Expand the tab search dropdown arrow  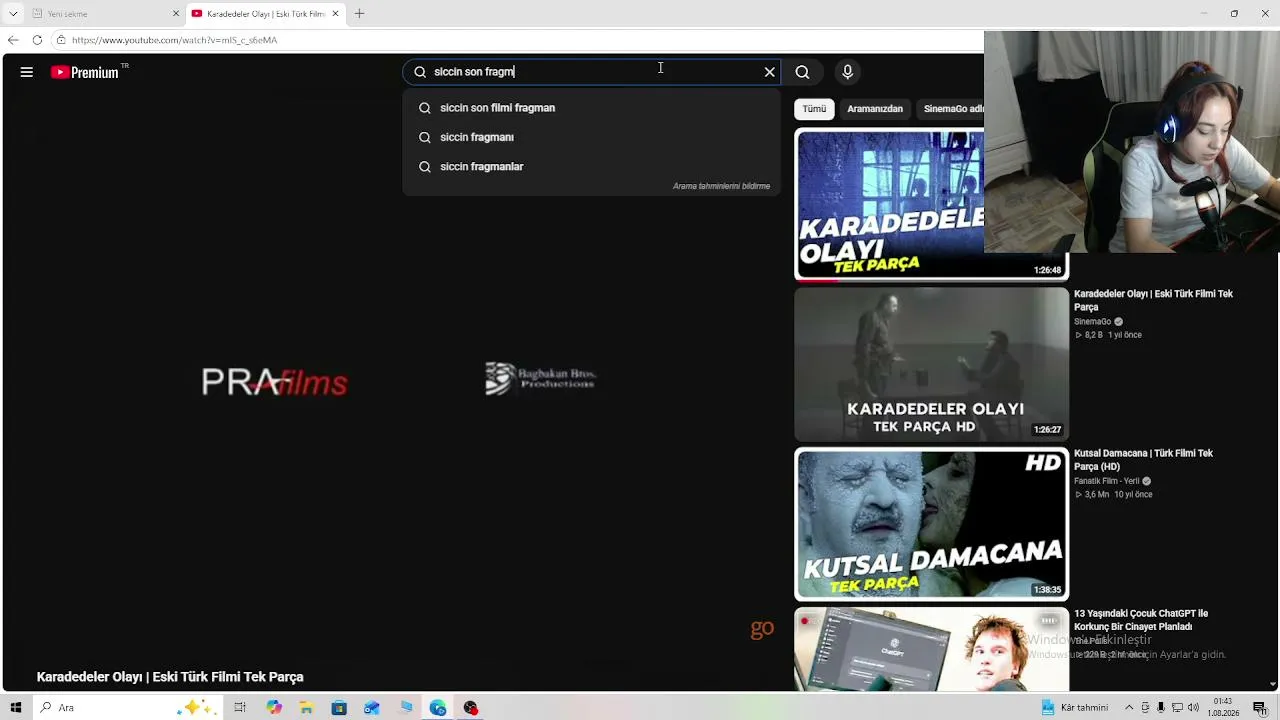click(x=13, y=14)
